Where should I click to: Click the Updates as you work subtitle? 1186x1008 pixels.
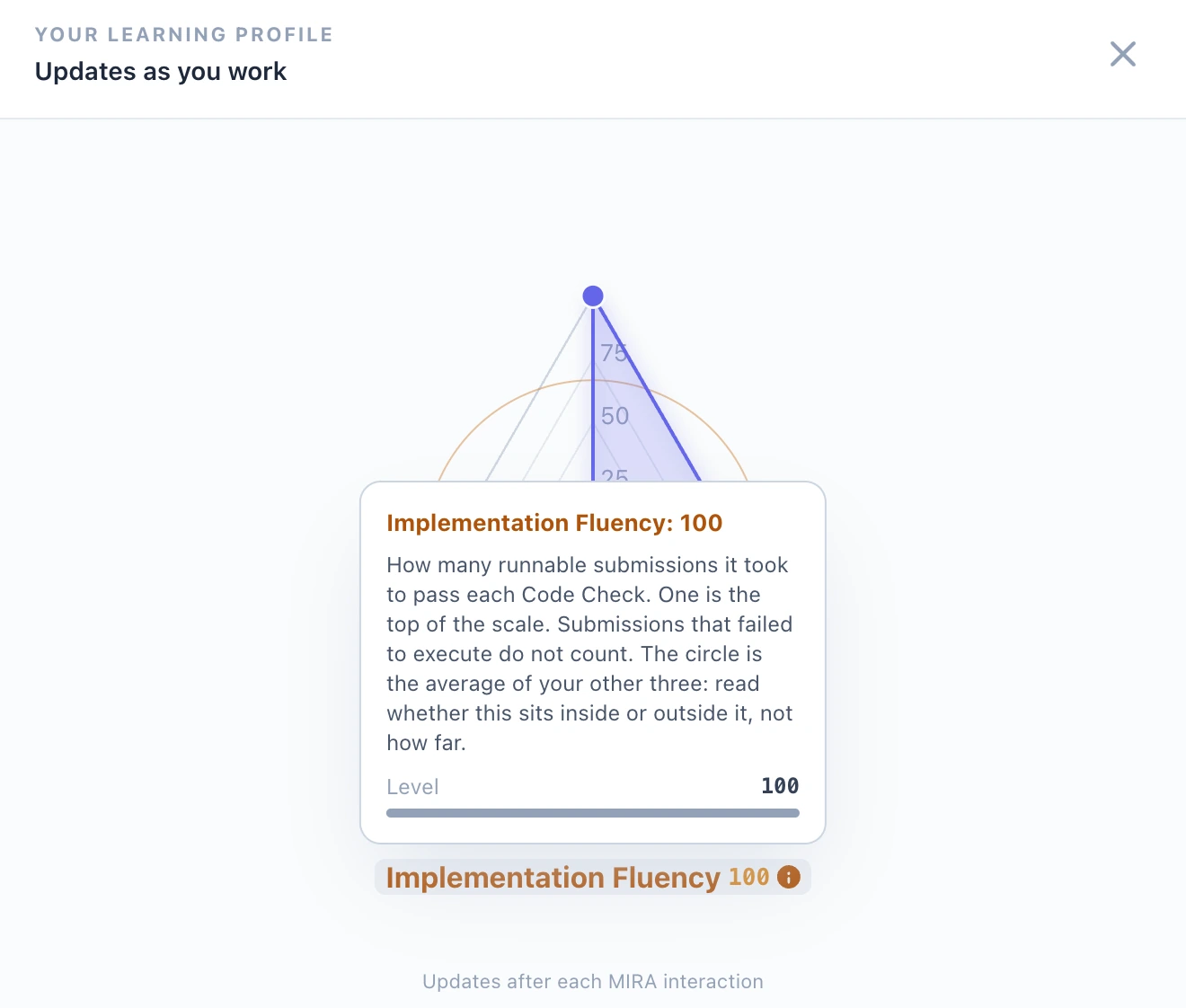pos(161,72)
